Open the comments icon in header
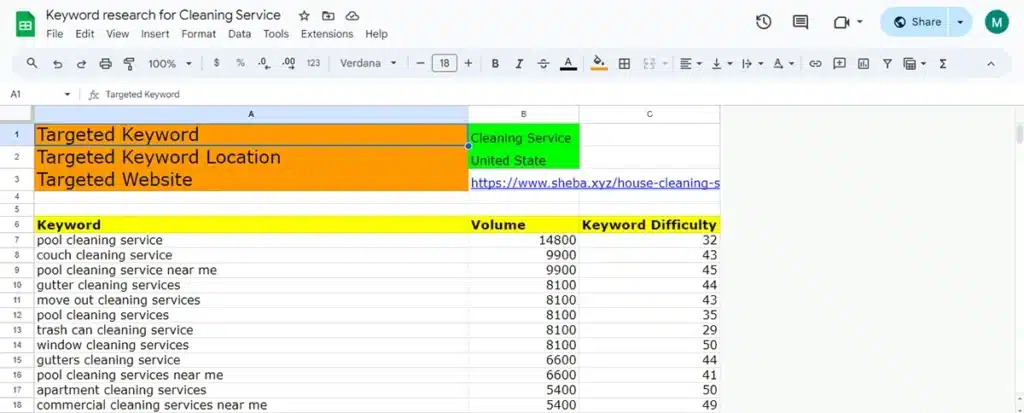Image resolution: width=1024 pixels, height=413 pixels. coord(800,22)
